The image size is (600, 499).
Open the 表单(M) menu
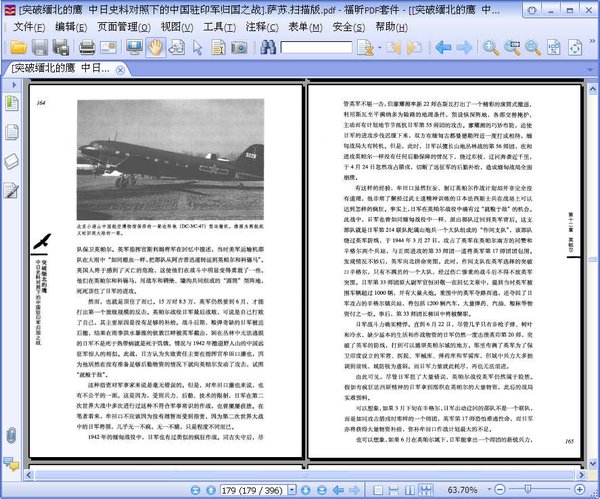click(x=305, y=27)
